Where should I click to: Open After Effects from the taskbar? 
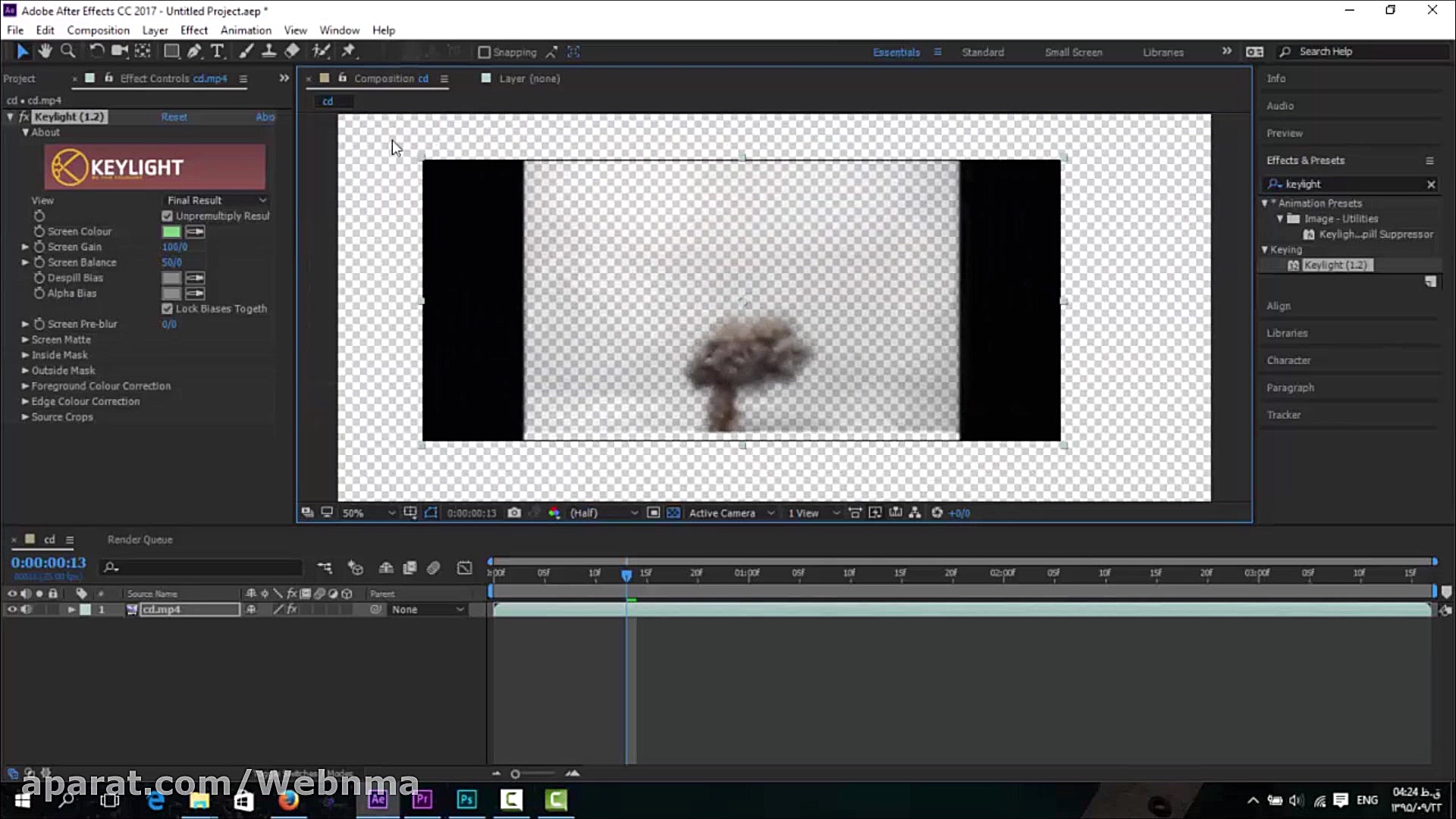[x=378, y=799]
